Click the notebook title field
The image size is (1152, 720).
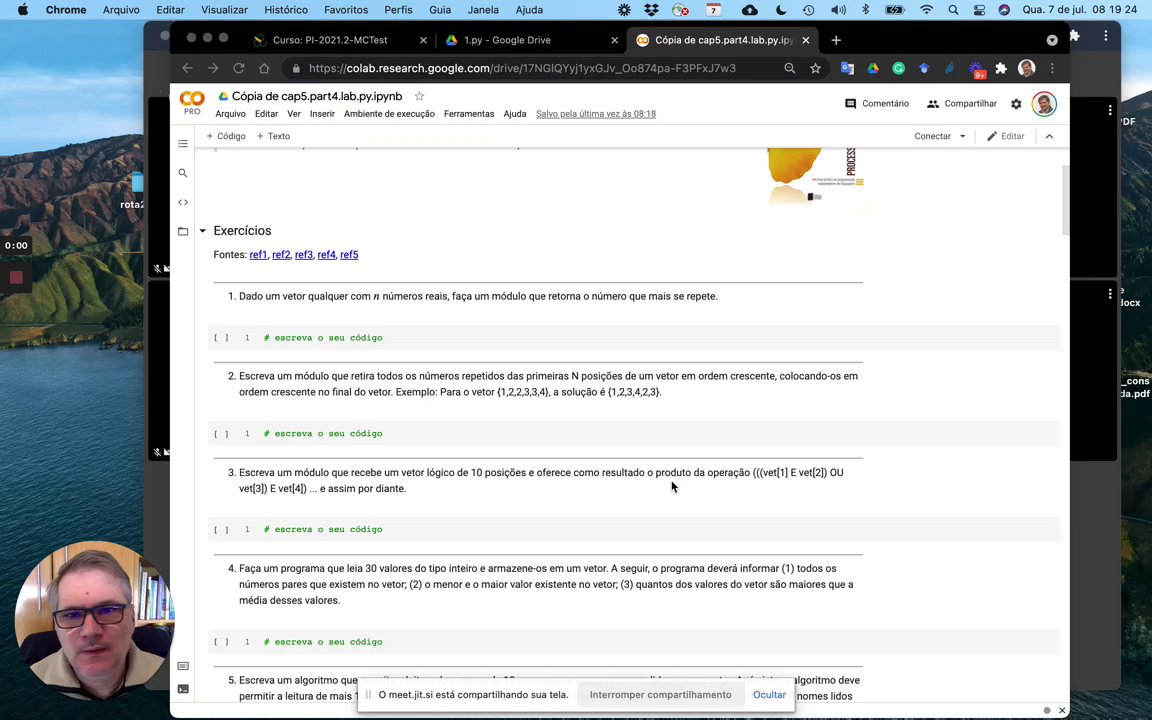click(x=317, y=96)
